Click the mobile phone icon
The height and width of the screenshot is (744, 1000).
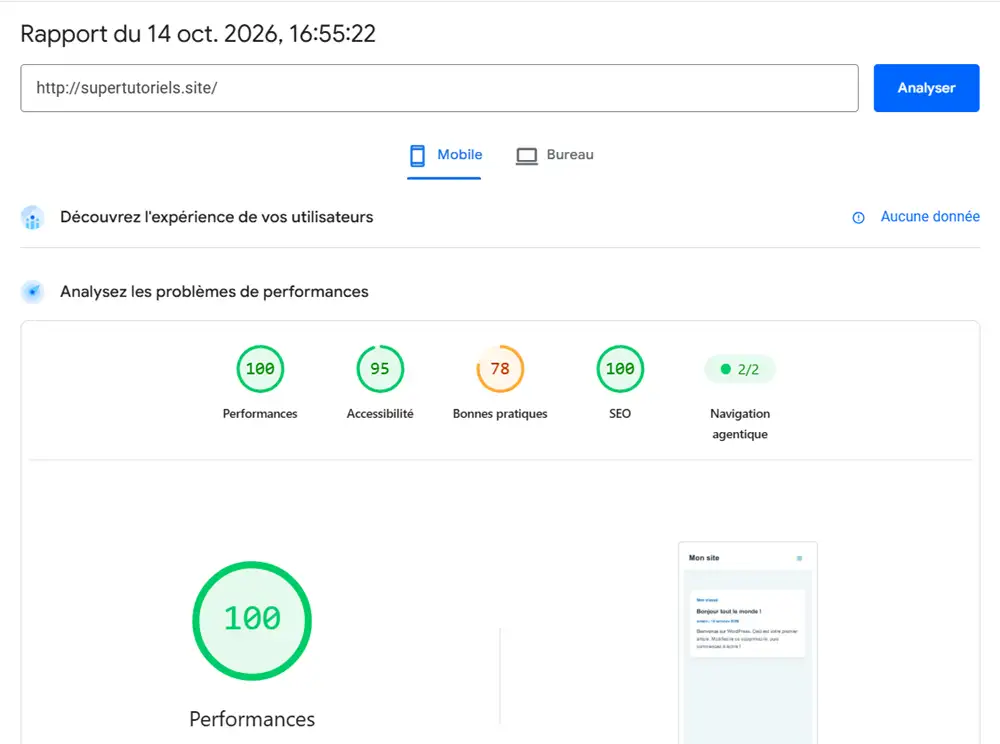tap(417, 155)
